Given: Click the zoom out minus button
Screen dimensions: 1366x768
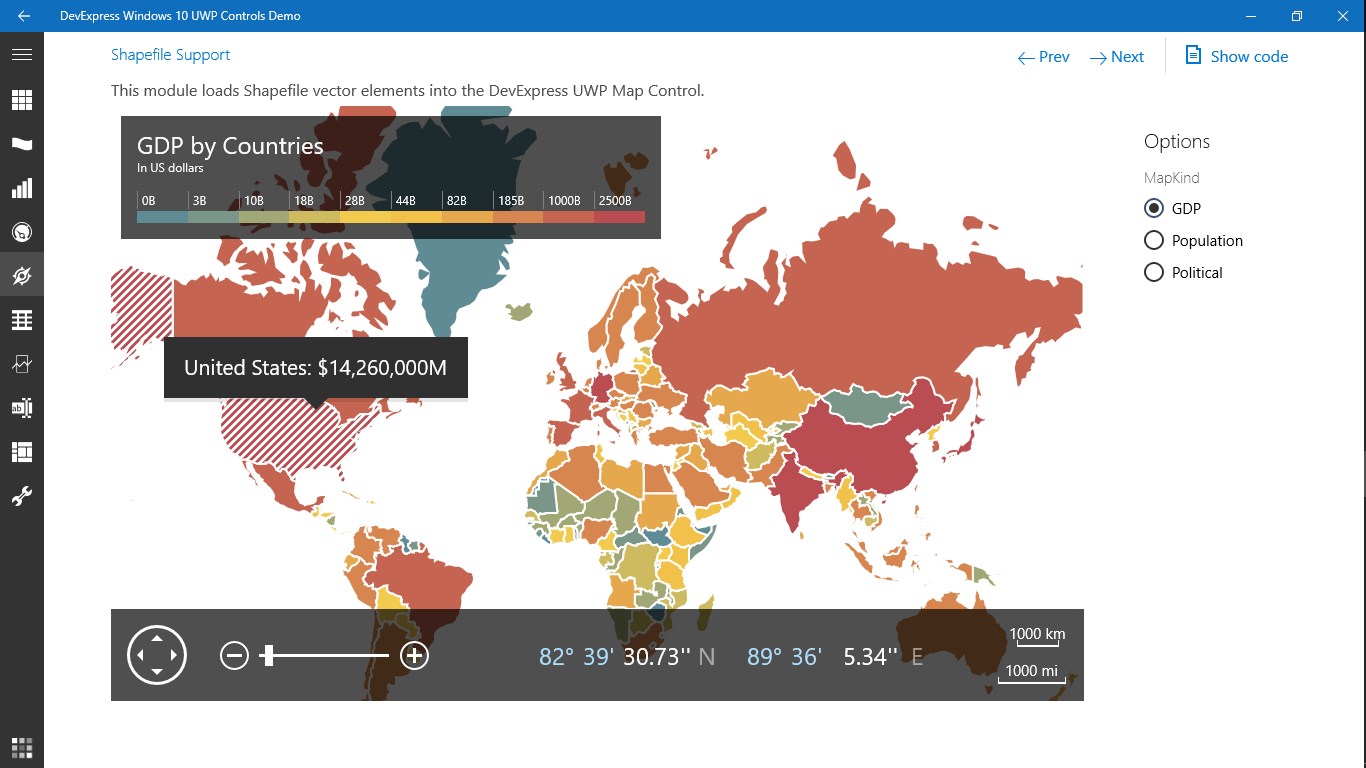Looking at the screenshot, I should click(234, 656).
